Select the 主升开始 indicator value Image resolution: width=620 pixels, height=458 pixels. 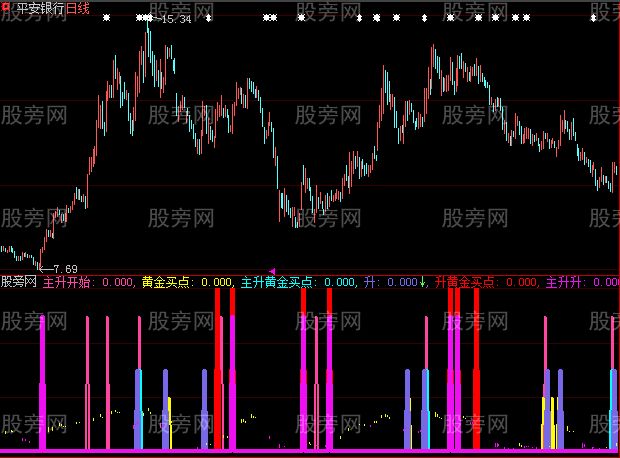click(88, 282)
